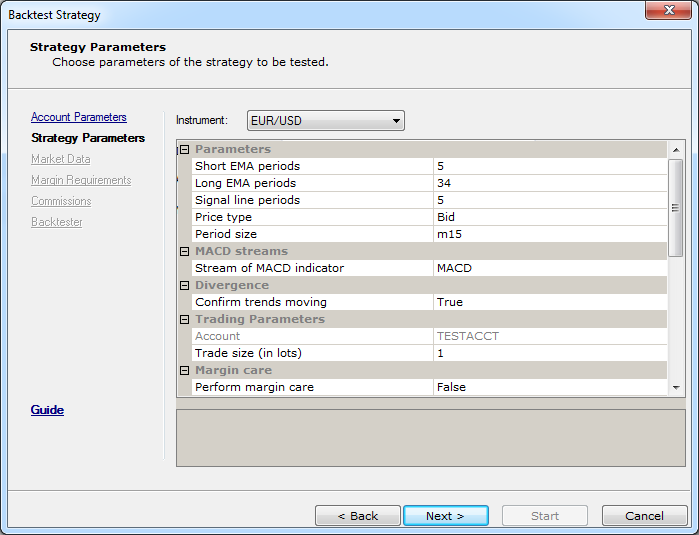Cancel the backtest wizard
This screenshot has width=699, height=535.
point(645,516)
